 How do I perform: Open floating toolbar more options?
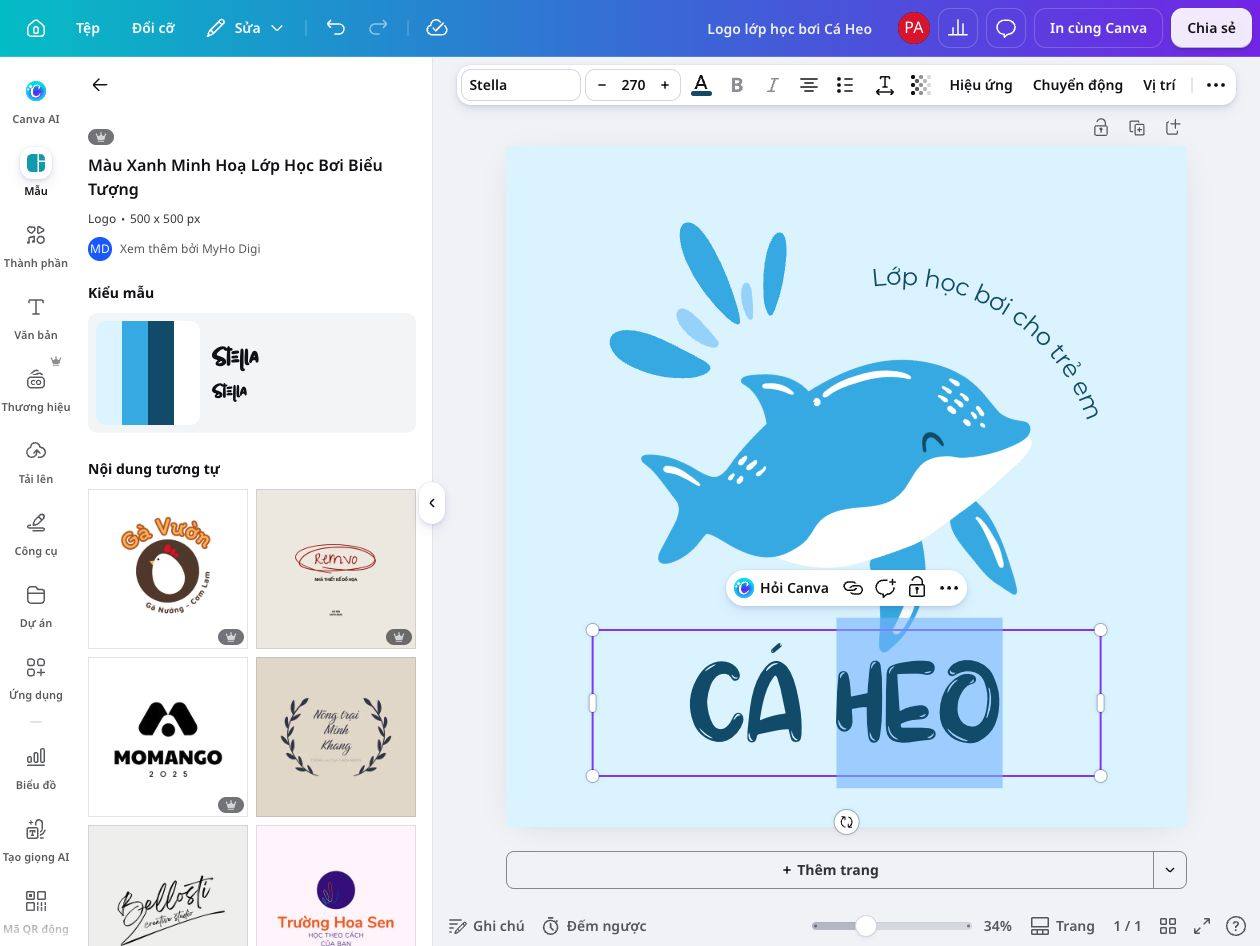[949, 588]
